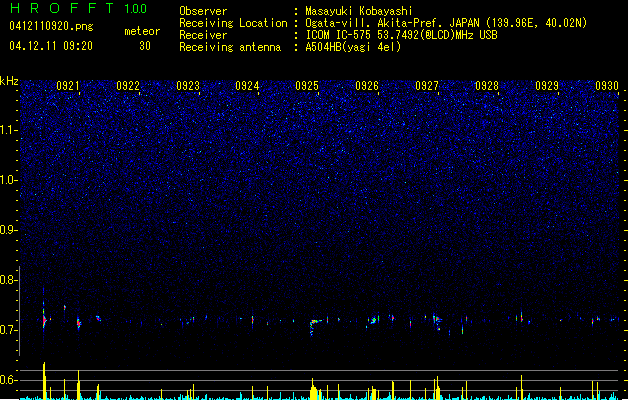Viewport: 629px width, 400px height.
Task: Click the meteor count label
Action: coord(142,31)
